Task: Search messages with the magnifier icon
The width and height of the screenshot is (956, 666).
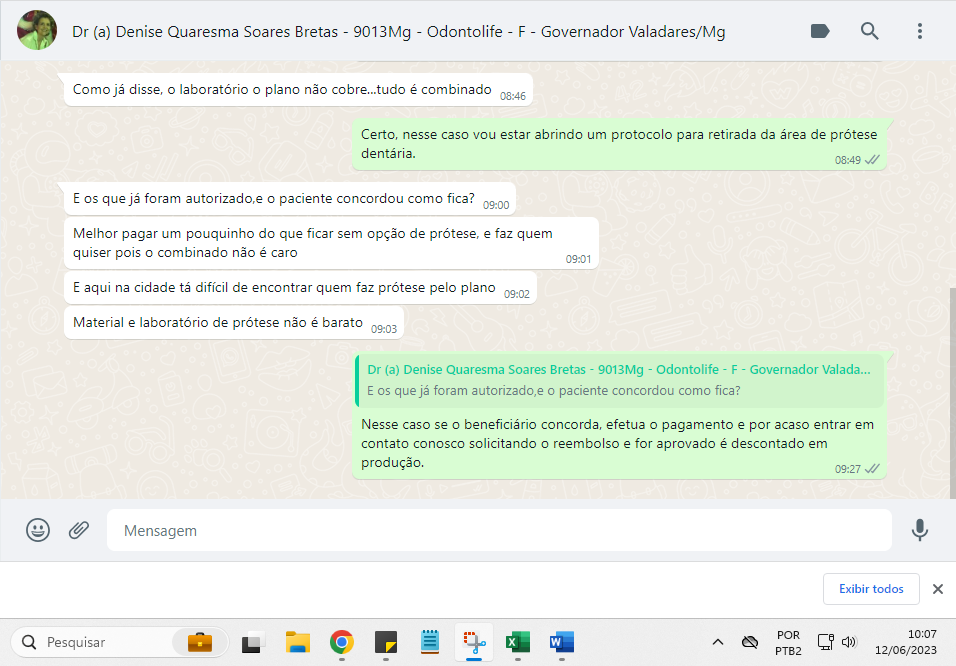Action: (x=870, y=31)
